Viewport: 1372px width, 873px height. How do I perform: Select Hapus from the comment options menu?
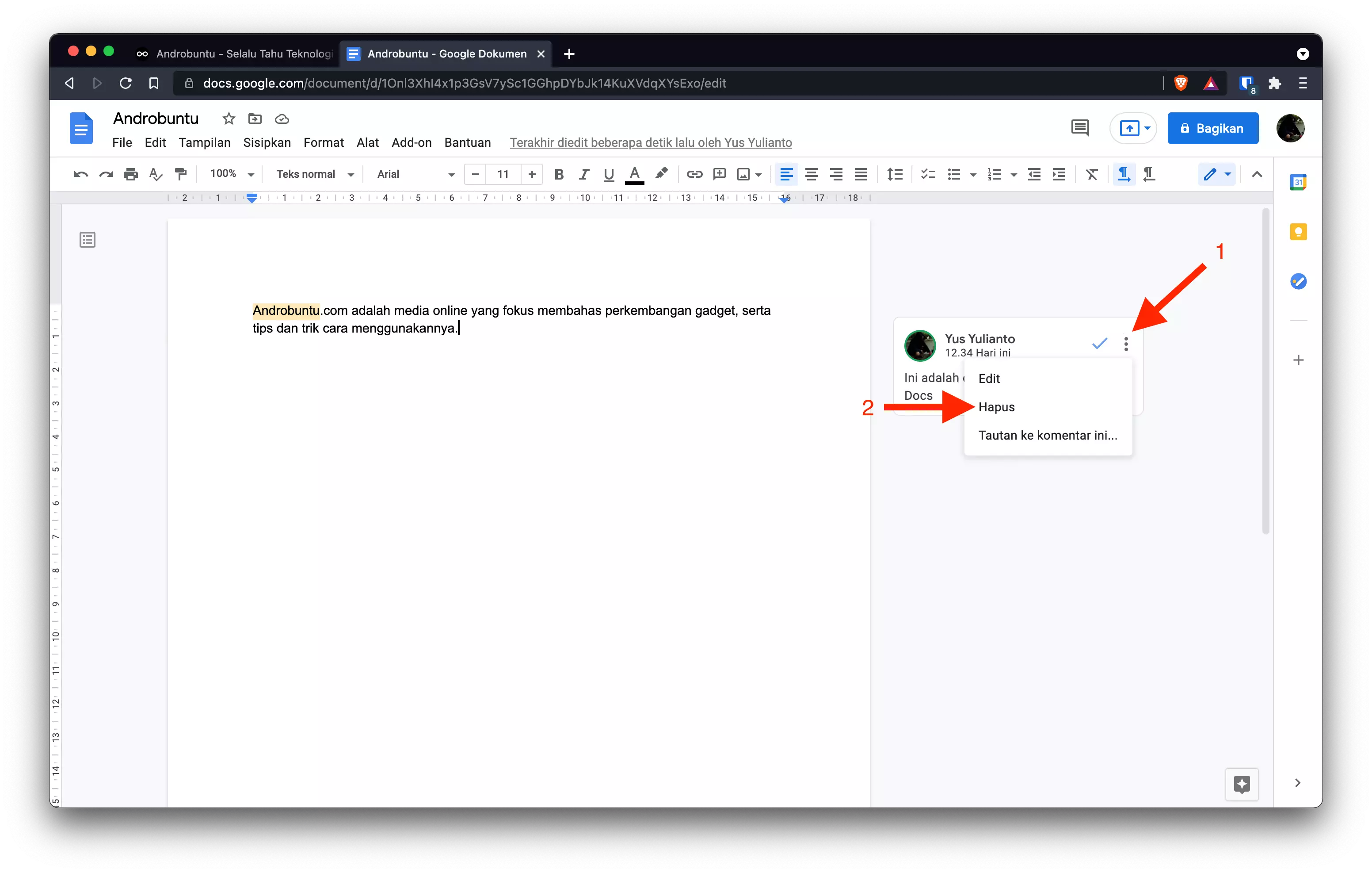pyautogui.click(x=997, y=406)
